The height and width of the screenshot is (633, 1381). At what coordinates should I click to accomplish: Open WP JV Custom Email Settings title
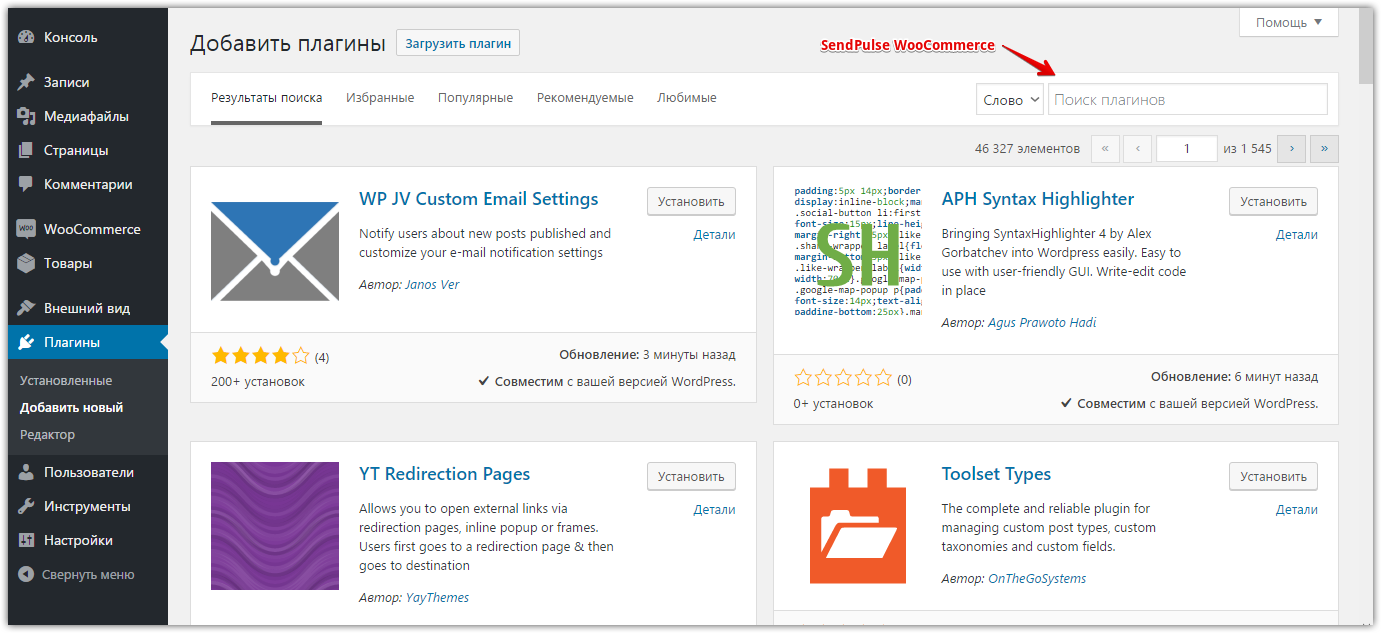479,199
